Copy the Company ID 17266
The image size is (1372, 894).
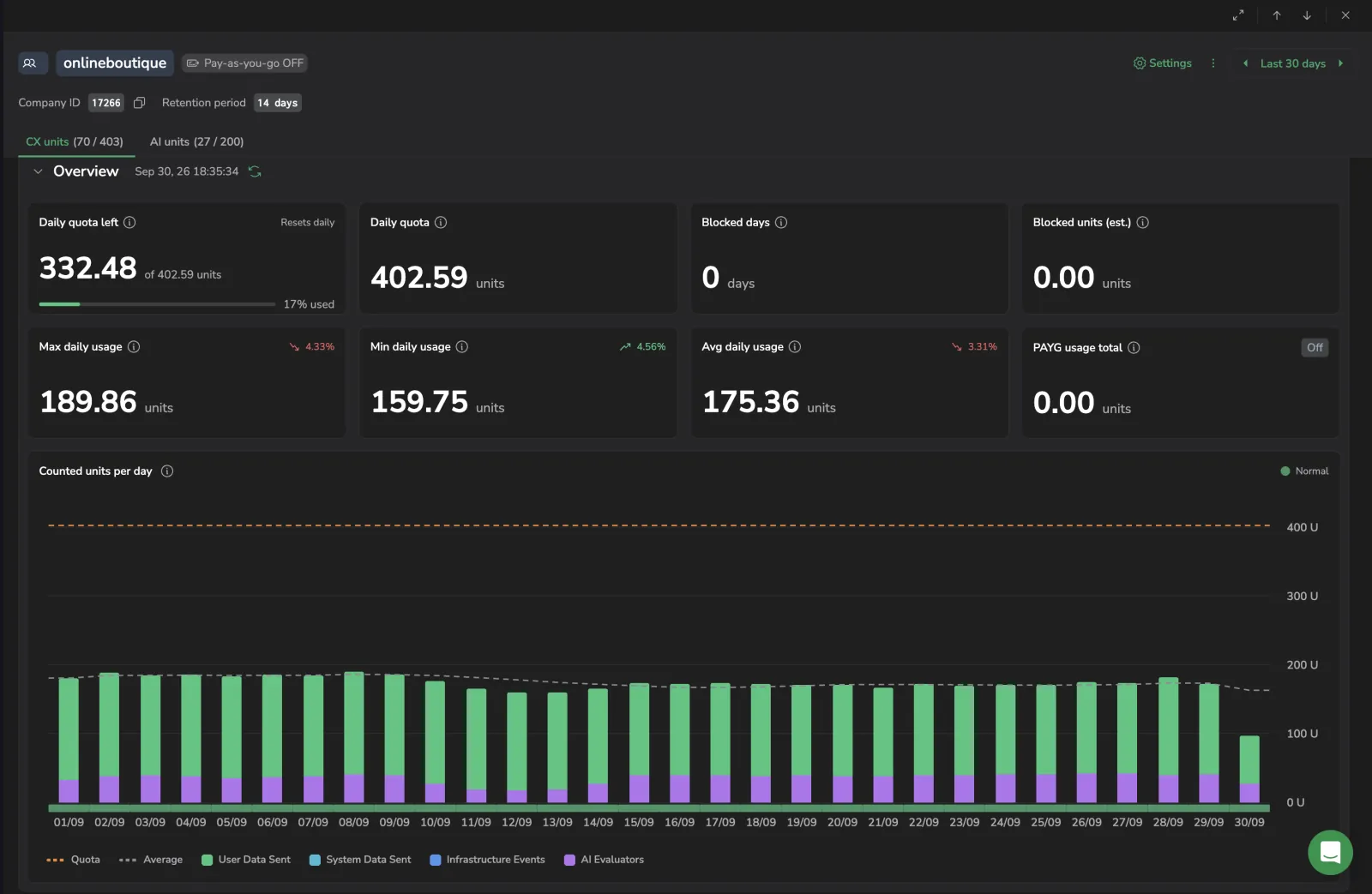click(139, 103)
